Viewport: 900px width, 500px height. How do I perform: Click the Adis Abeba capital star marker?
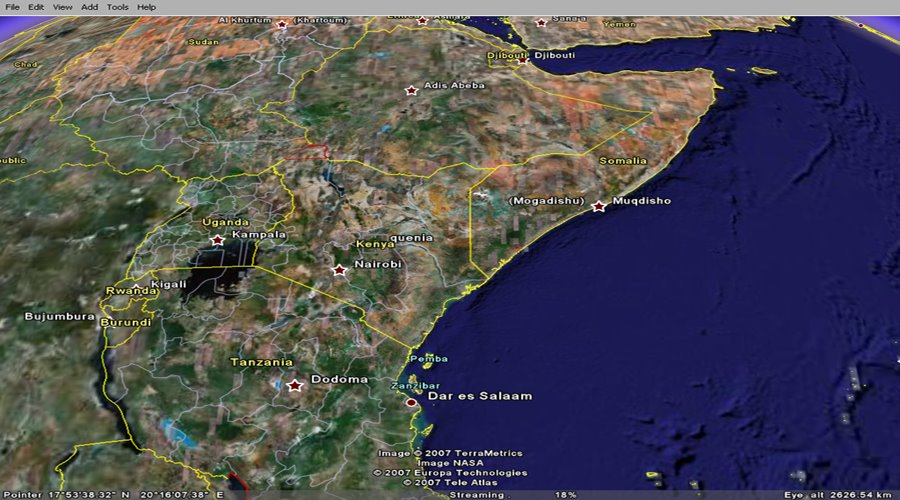tap(411, 91)
